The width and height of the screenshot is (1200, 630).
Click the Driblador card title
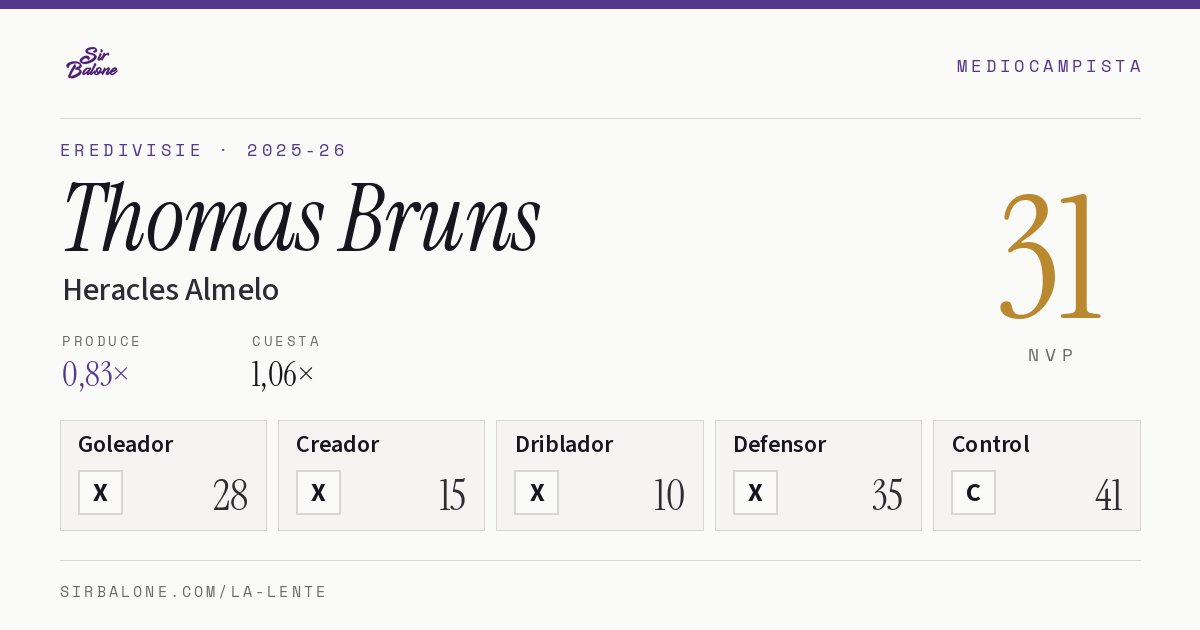point(564,444)
